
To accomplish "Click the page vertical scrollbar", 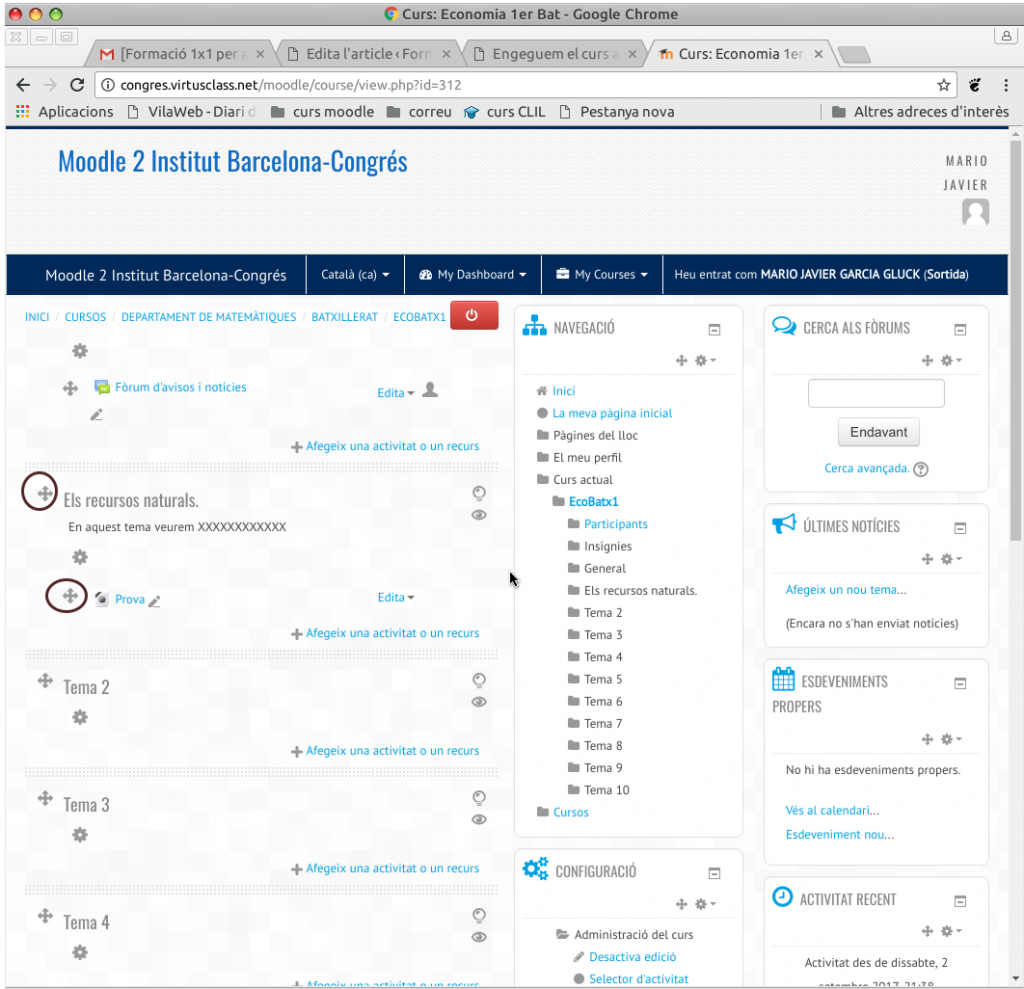I will pos(1015,340).
